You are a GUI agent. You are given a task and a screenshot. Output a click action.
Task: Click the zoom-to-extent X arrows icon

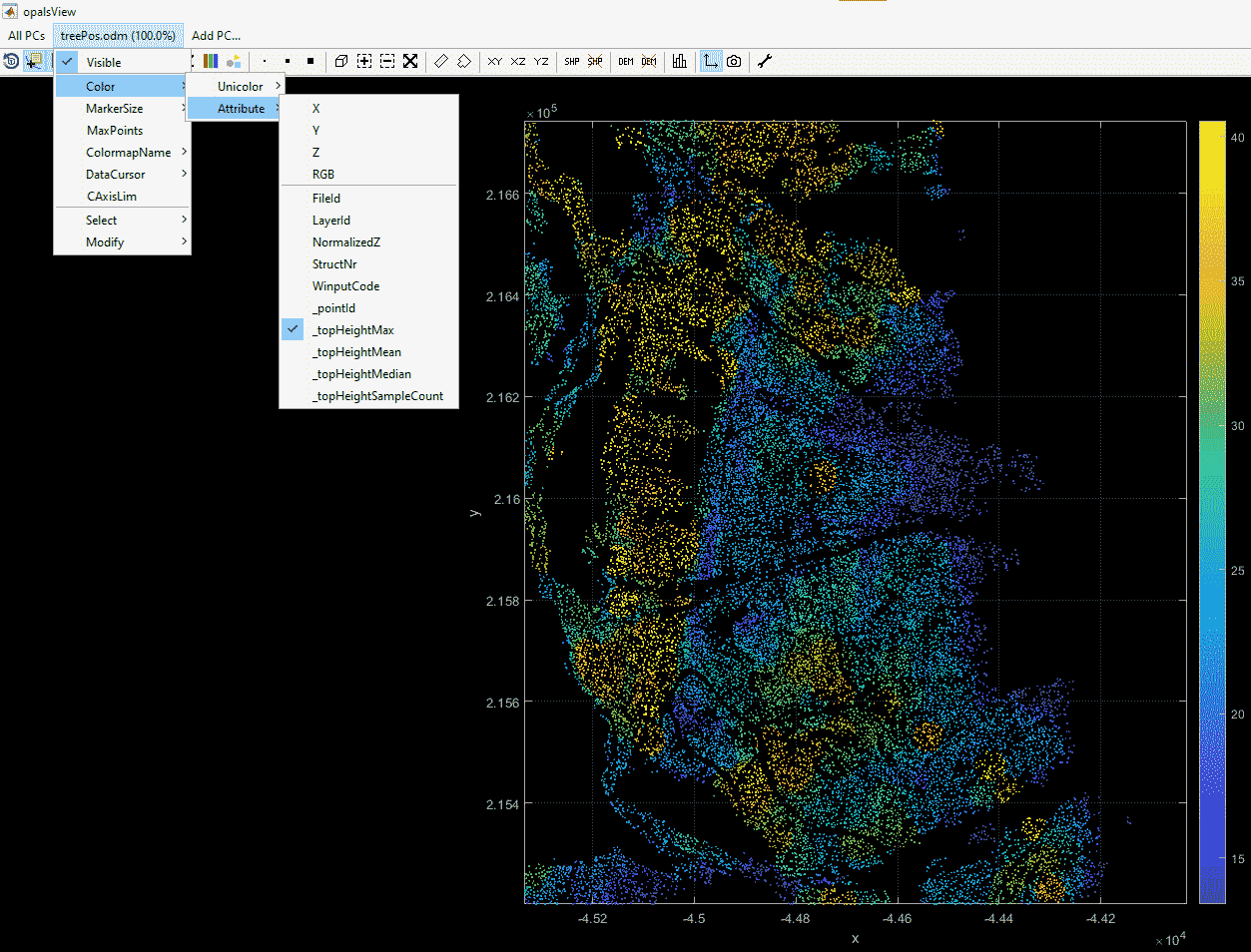coord(410,62)
